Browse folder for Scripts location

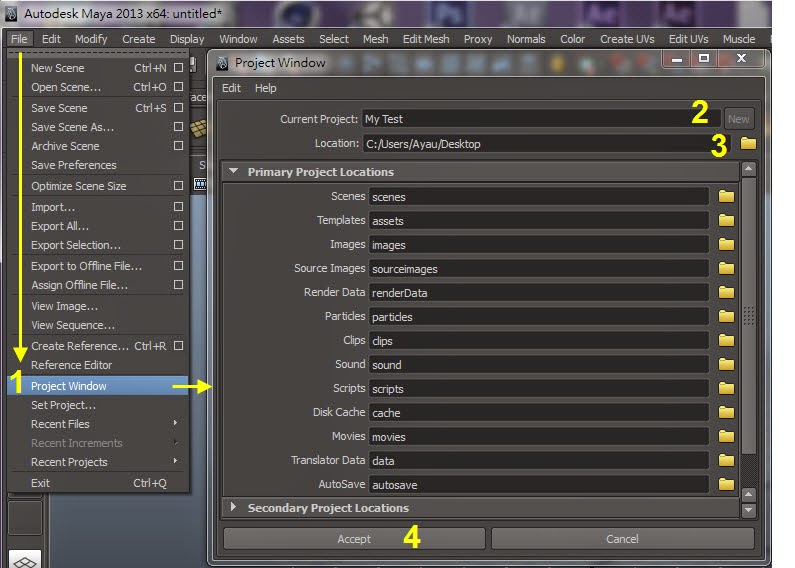726,388
